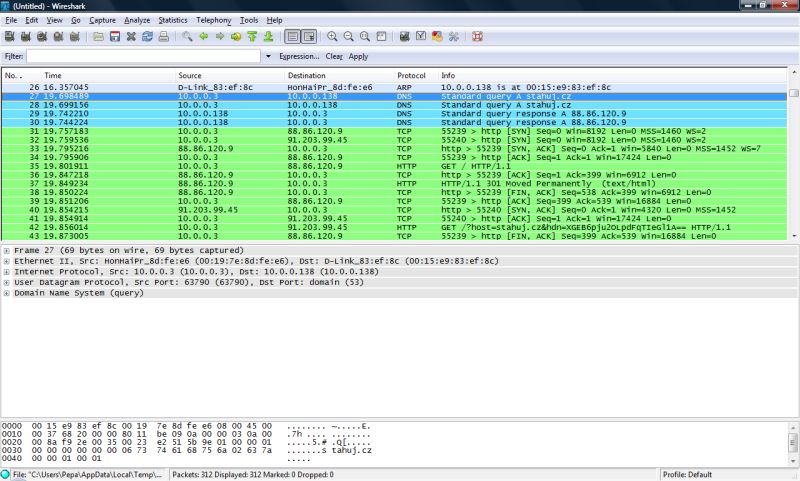This screenshot has width=800, height=481.
Task: Open the Statistics menu
Action: (x=173, y=20)
